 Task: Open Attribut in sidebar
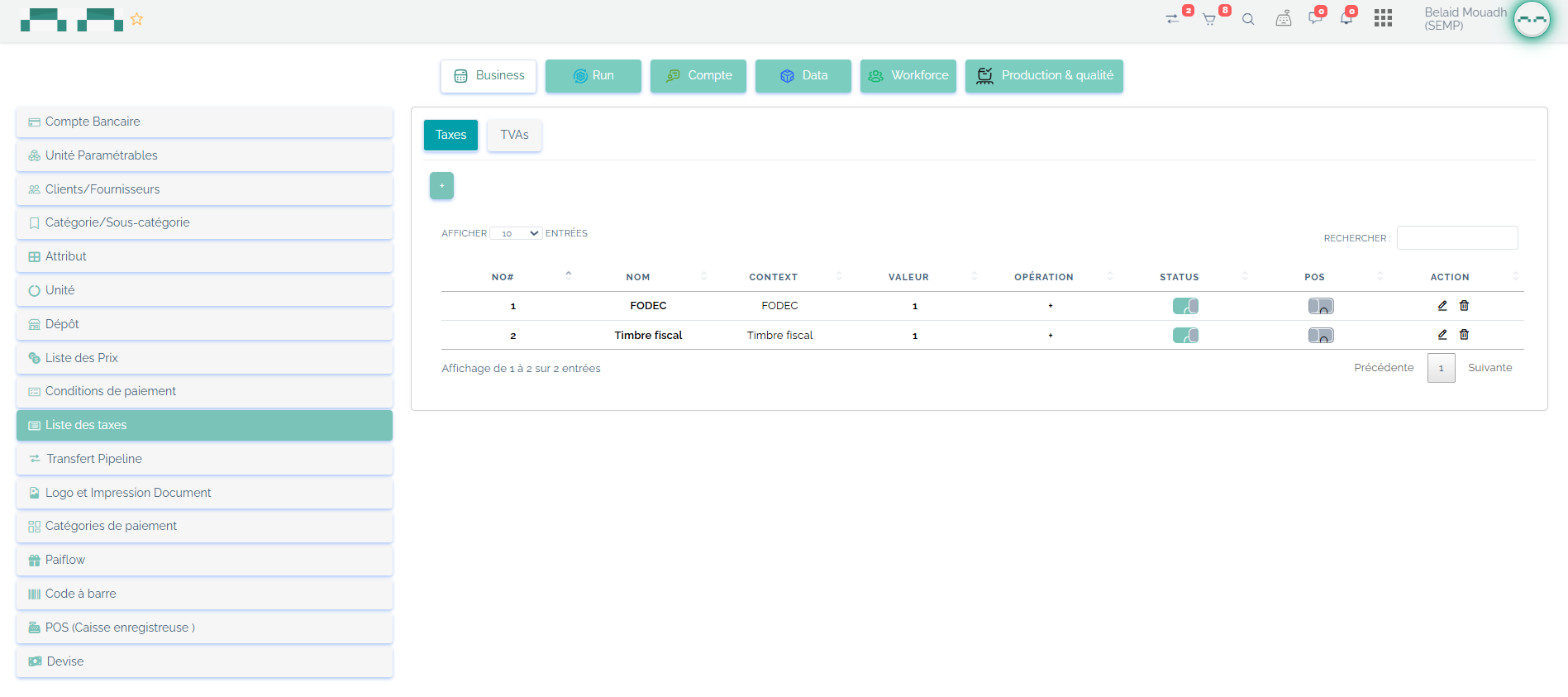pyautogui.click(x=204, y=256)
